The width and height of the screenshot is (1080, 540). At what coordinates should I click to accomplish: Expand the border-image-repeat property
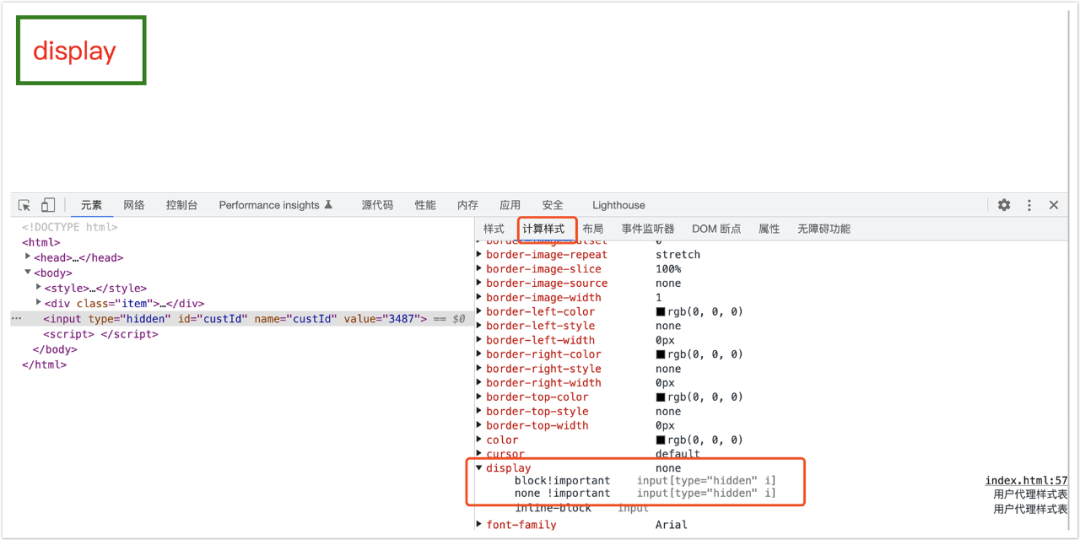[x=479, y=254]
